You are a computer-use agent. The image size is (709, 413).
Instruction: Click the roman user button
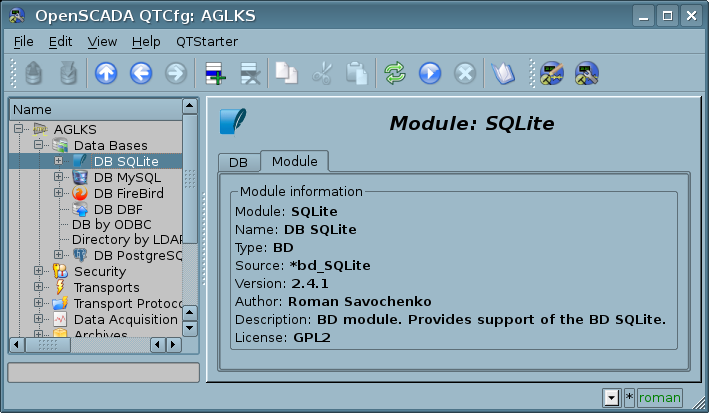(x=659, y=398)
